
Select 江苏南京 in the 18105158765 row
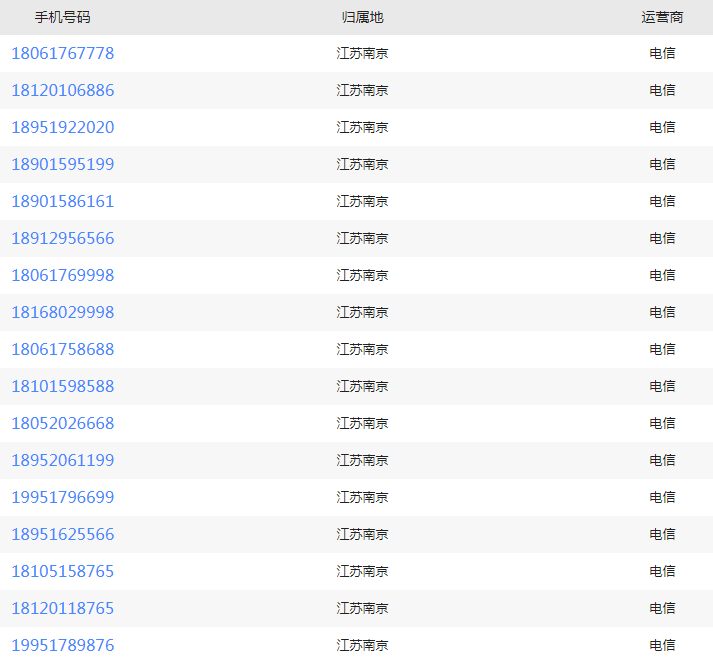click(362, 572)
